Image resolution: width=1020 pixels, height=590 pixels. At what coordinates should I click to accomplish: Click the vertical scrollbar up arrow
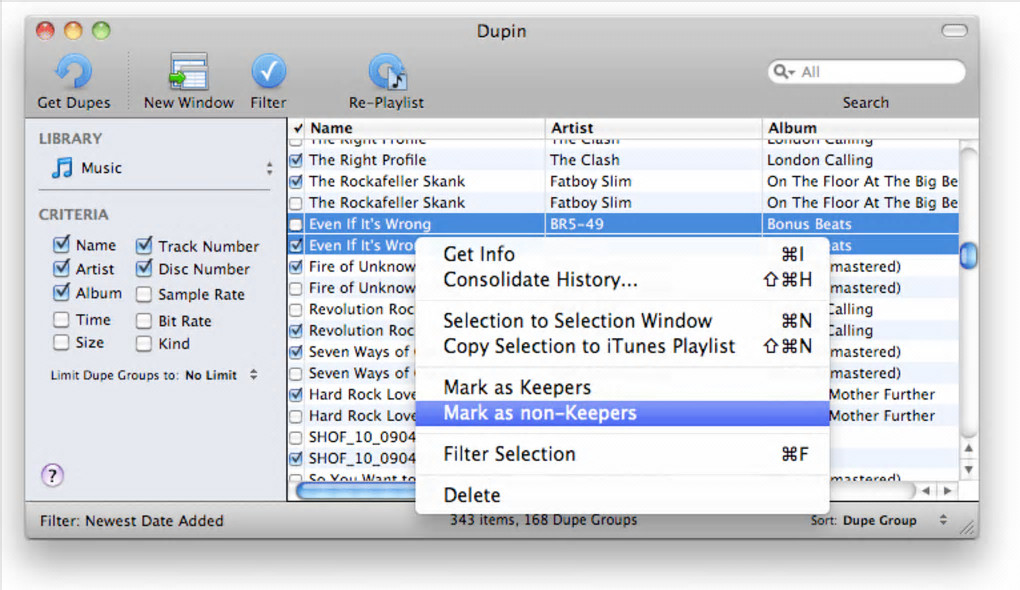tap(969, 448)
